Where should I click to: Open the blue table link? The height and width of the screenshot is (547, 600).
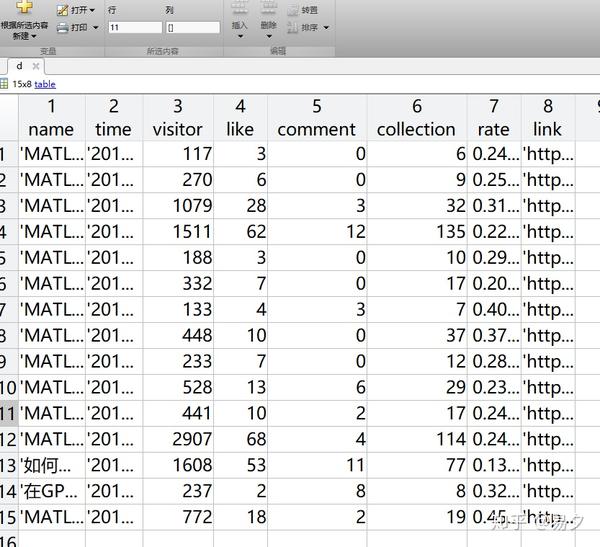coord(45,84)
